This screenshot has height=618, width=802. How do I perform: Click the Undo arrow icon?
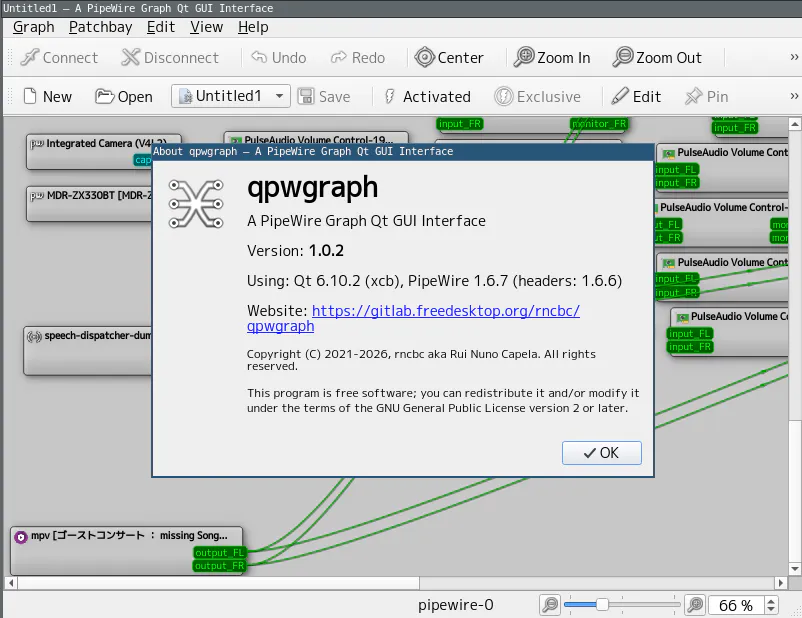click(x=259, y=57)
